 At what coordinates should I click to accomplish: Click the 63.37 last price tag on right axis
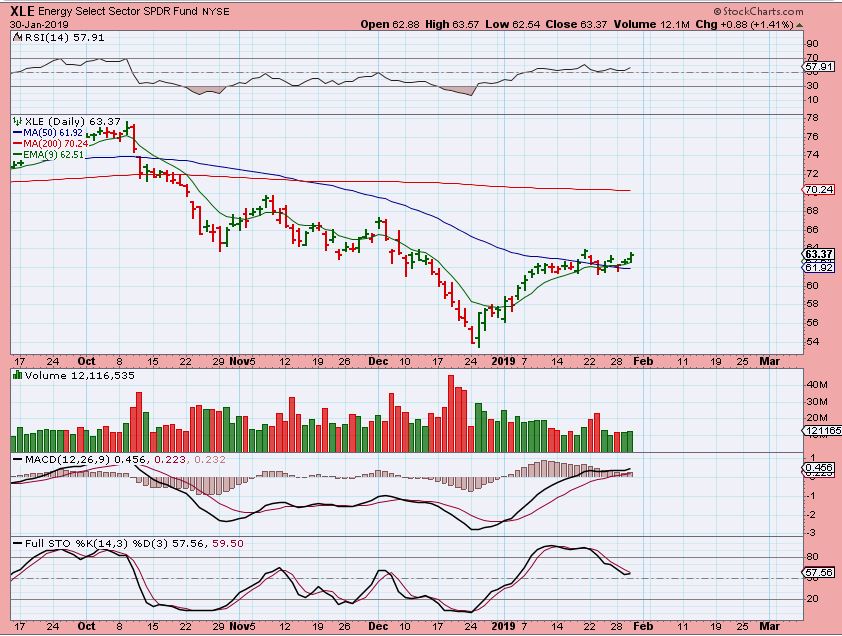(x=818, y=254)
